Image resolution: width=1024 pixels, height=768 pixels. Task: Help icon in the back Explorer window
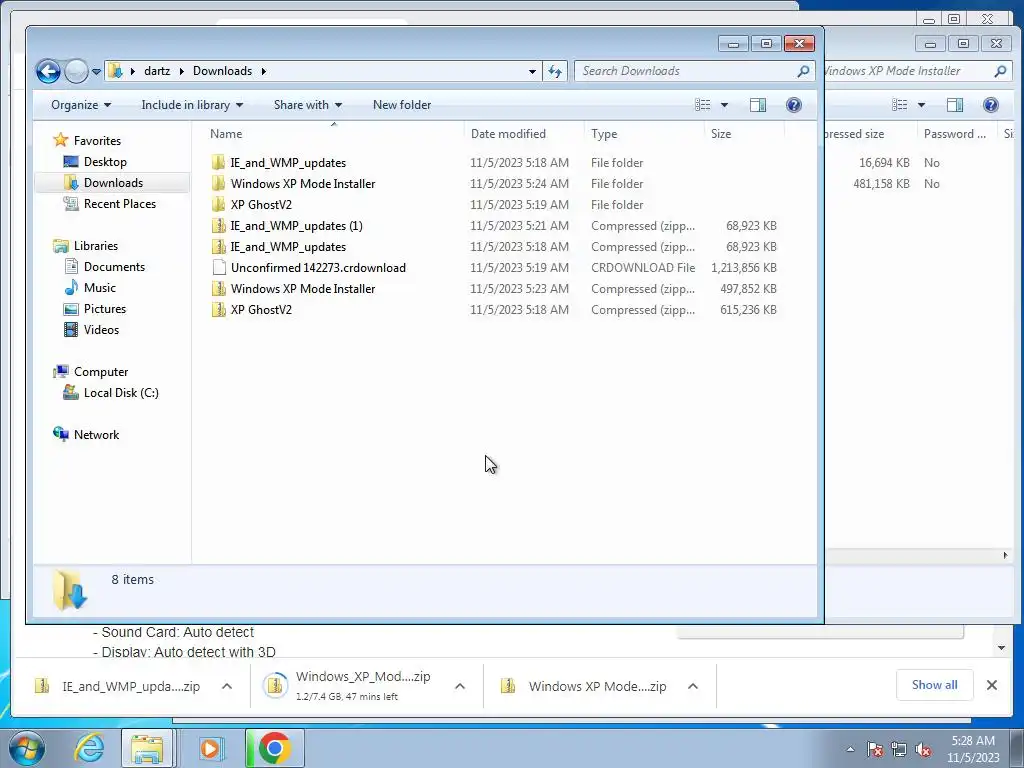[x=990, y=105]
